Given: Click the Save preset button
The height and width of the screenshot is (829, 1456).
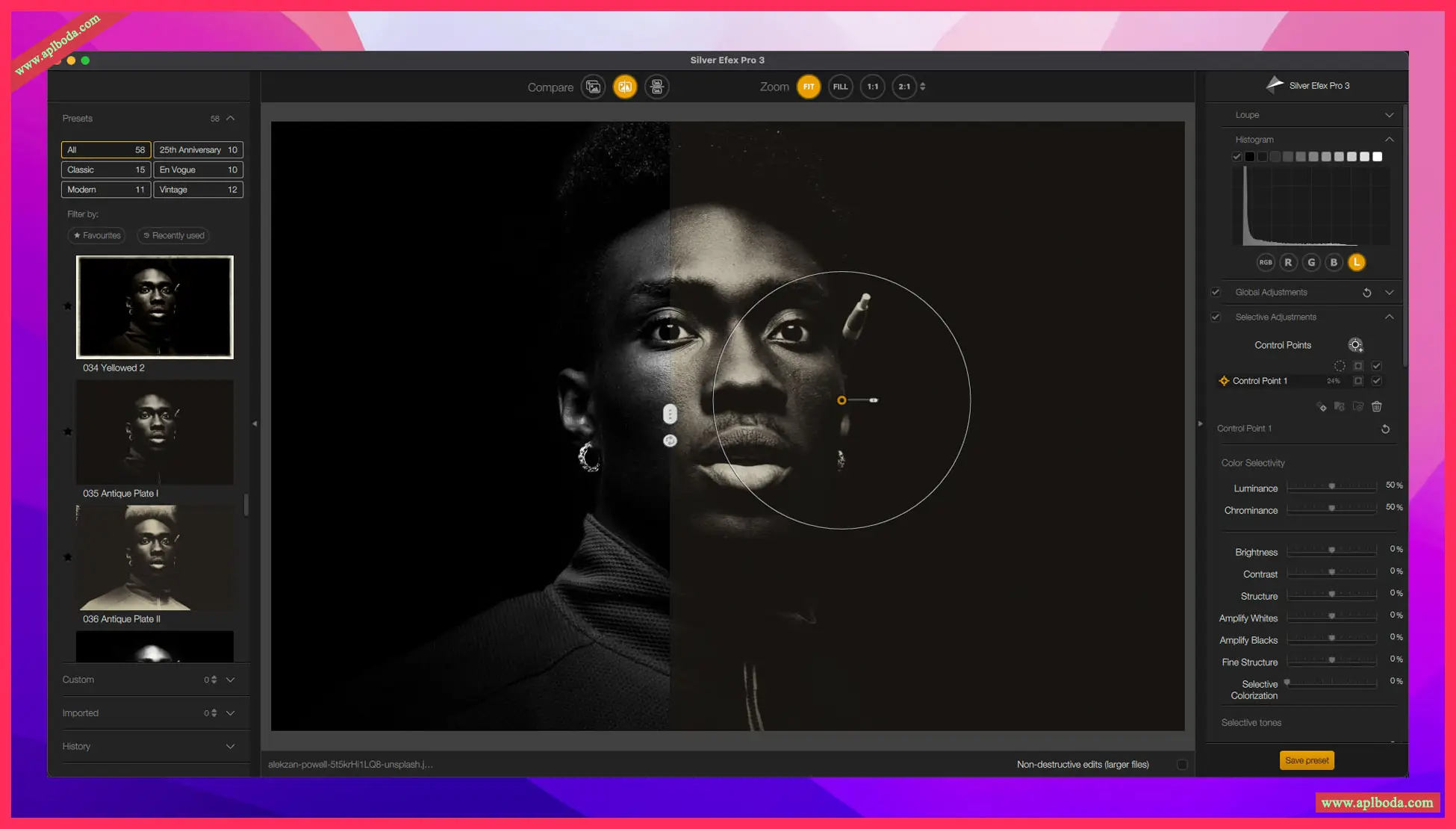Looking at the screenshot, I should point(1307,760).
